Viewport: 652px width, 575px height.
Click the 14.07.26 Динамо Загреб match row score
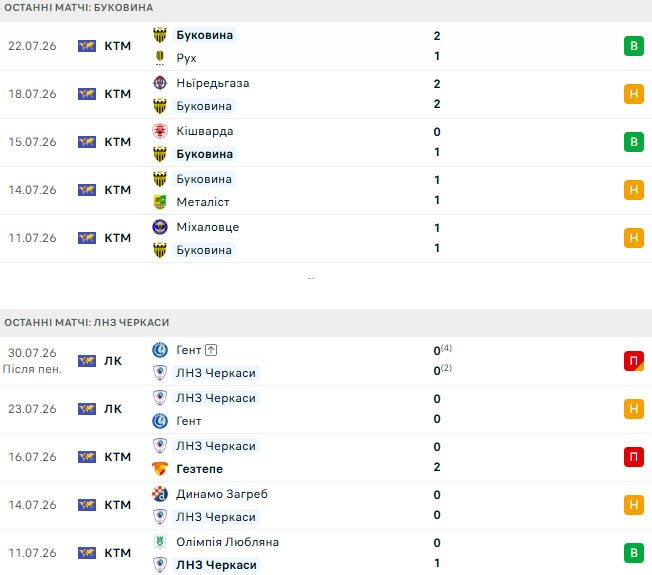coord(437,505)
